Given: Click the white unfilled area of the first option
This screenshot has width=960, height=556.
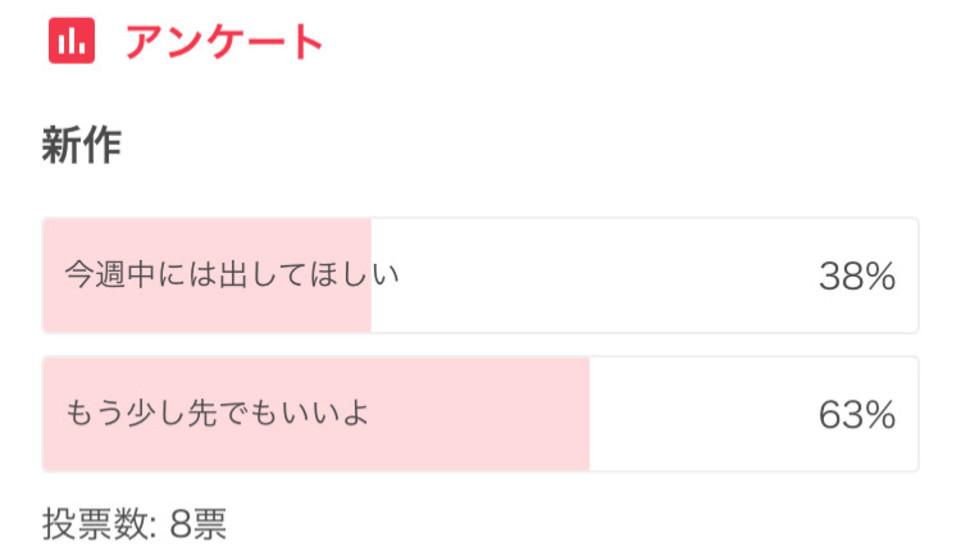Looking at the screenshot, I should point(644,275).
